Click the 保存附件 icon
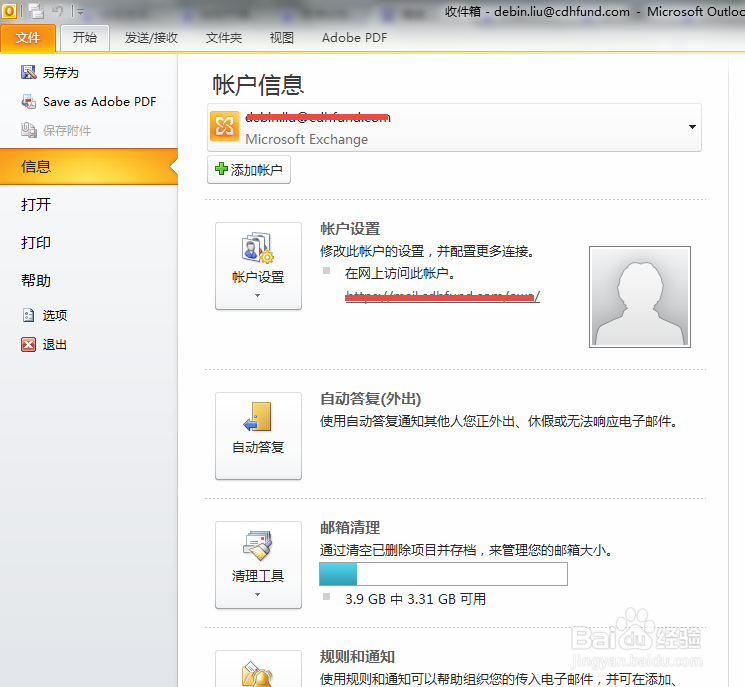Screen dimensions: 745x687 point(29,130)
